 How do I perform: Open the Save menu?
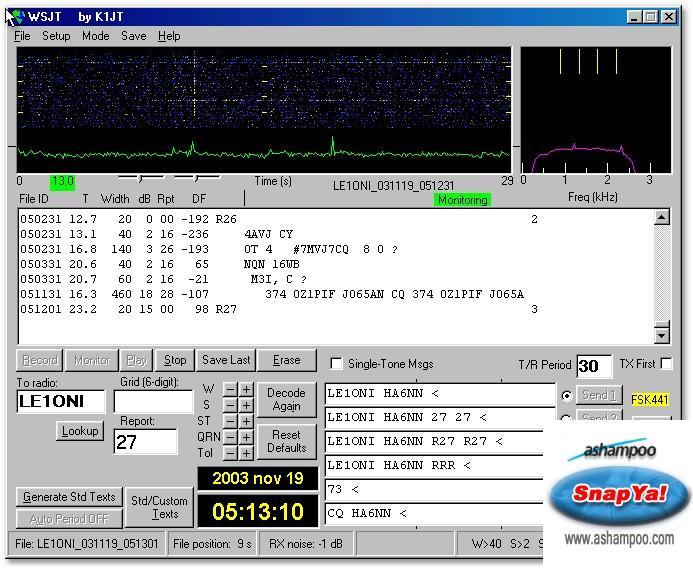point(133,36)
